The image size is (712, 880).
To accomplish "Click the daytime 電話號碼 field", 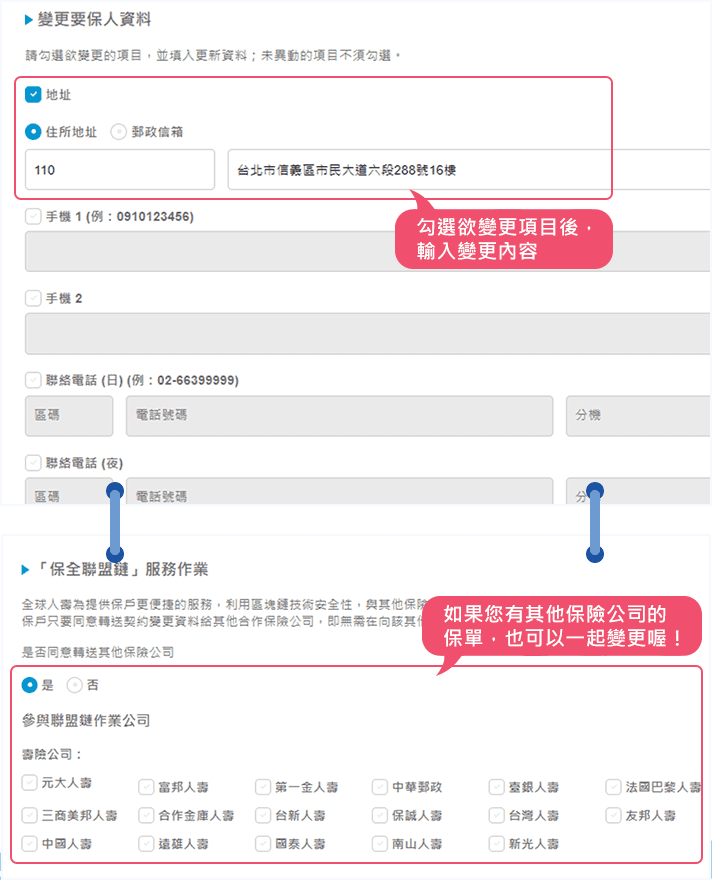I will 339,416.
